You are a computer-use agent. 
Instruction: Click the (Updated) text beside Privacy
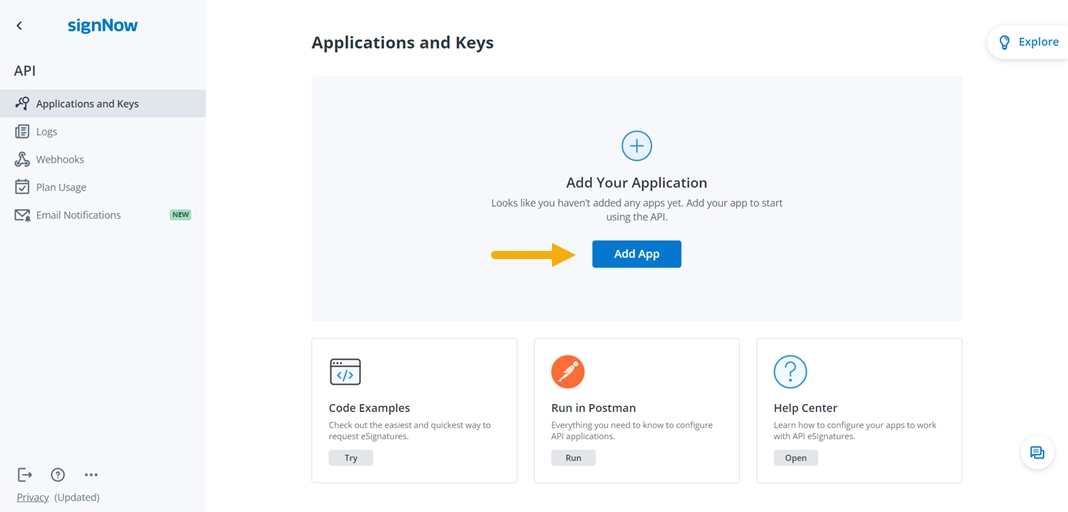pos(77,497)
